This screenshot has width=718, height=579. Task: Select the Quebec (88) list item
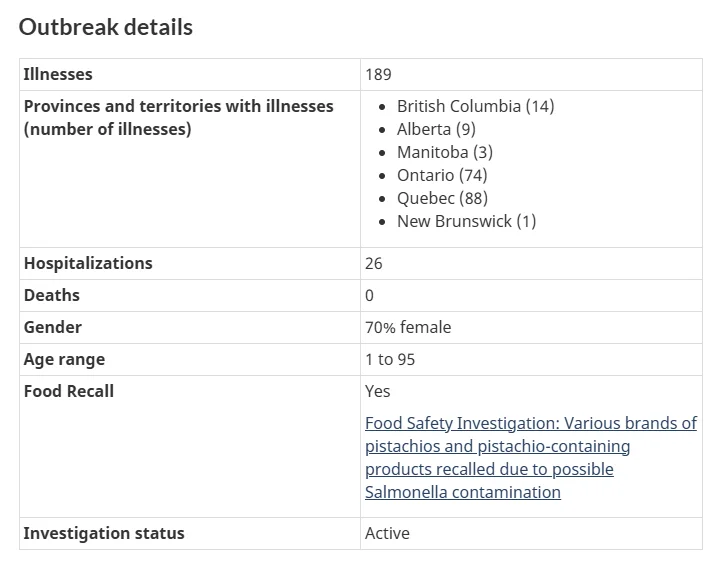[442, 198]
